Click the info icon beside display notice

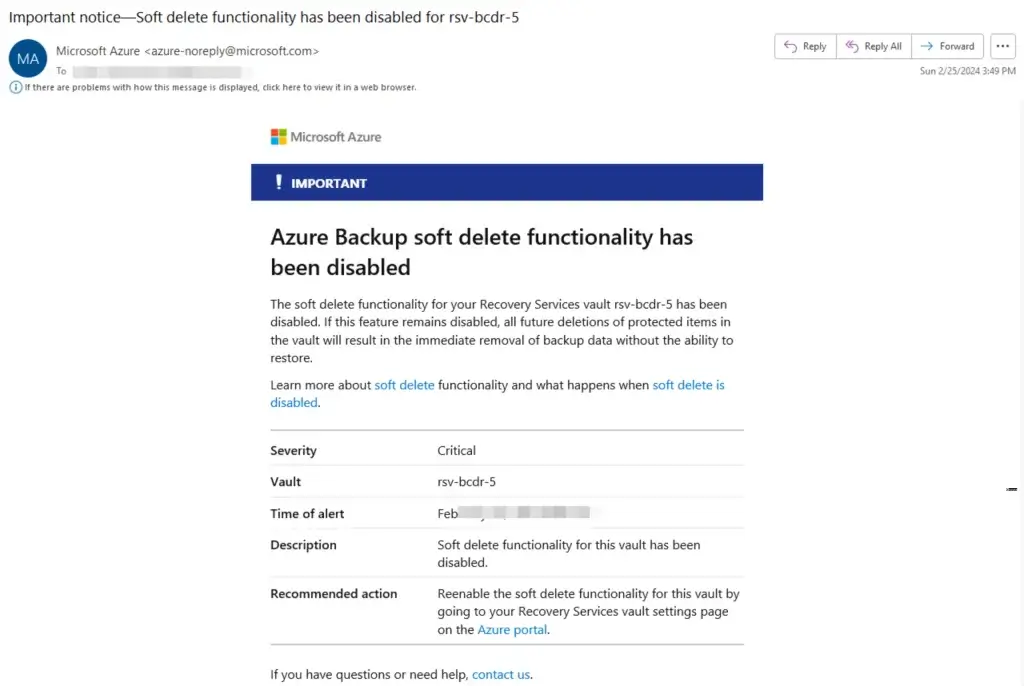[16, 88]
